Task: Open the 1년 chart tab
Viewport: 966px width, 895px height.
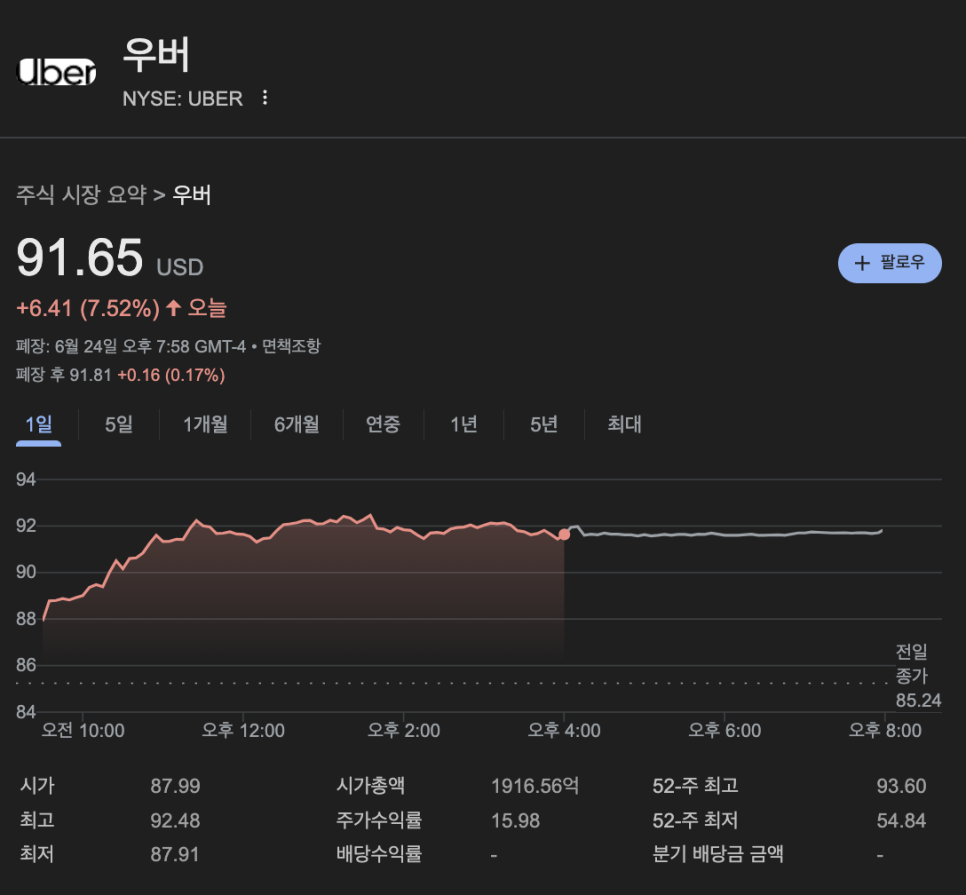Action: 464,424
